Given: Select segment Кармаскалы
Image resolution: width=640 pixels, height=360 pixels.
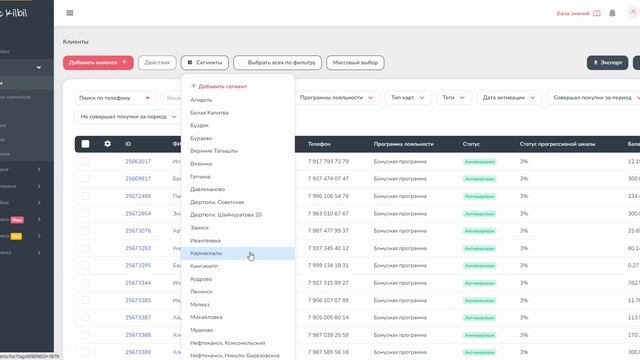Looking at the screenshot, I should (x=238, y=253).
